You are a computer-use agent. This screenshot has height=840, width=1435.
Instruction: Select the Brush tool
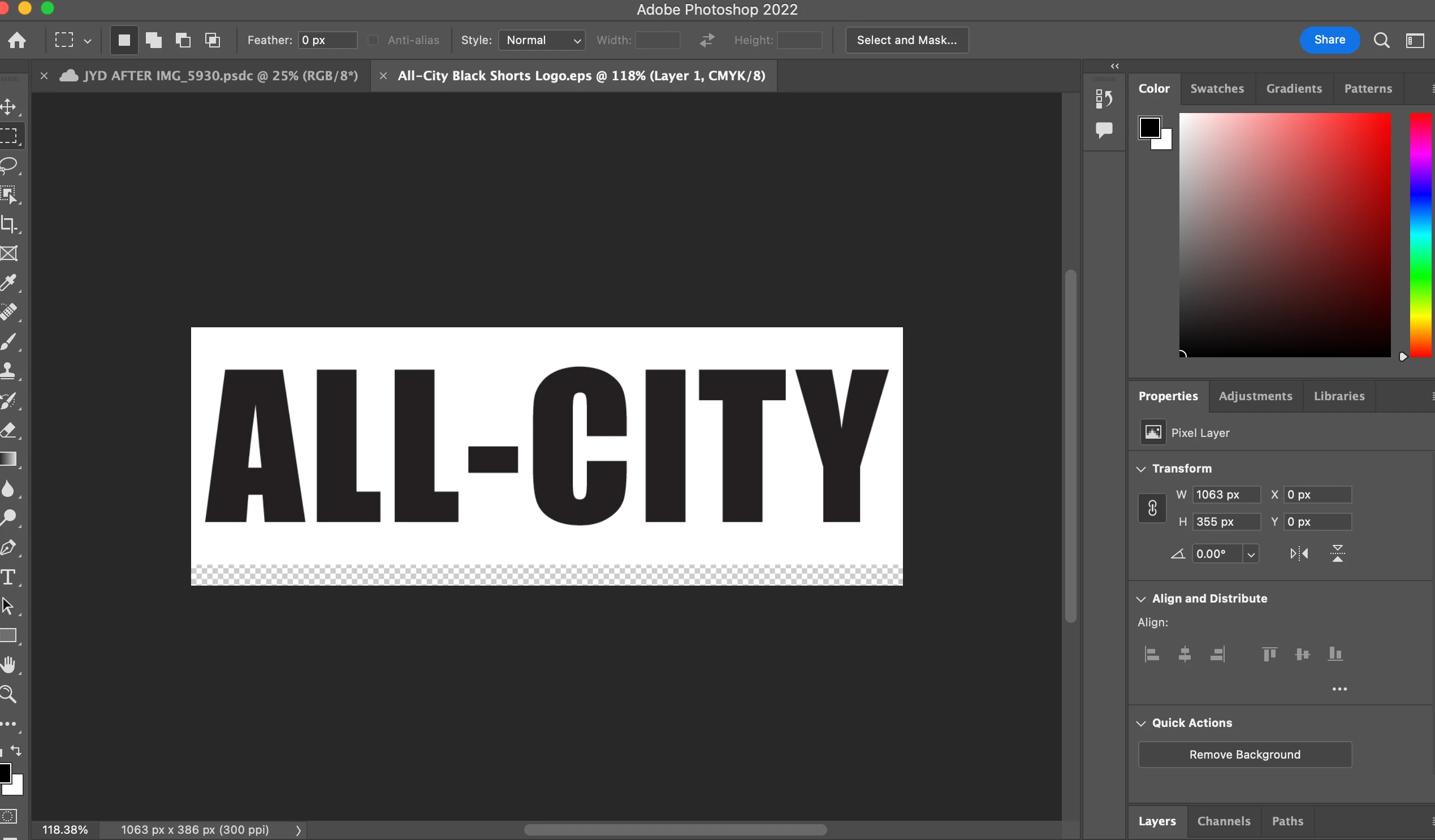pyautogui.click(x=9, y=341)
